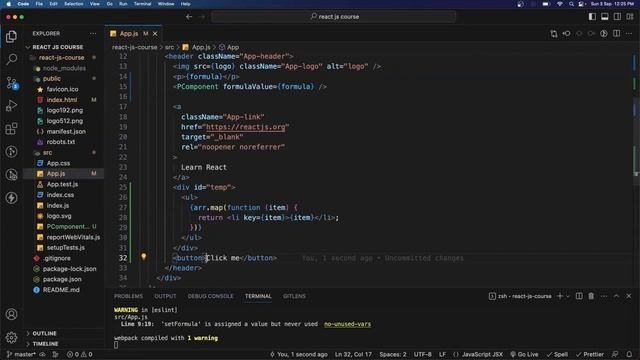Click Go Live in status bar
Viewport: 640px width, 360px height.
click(x=524, y=354)
